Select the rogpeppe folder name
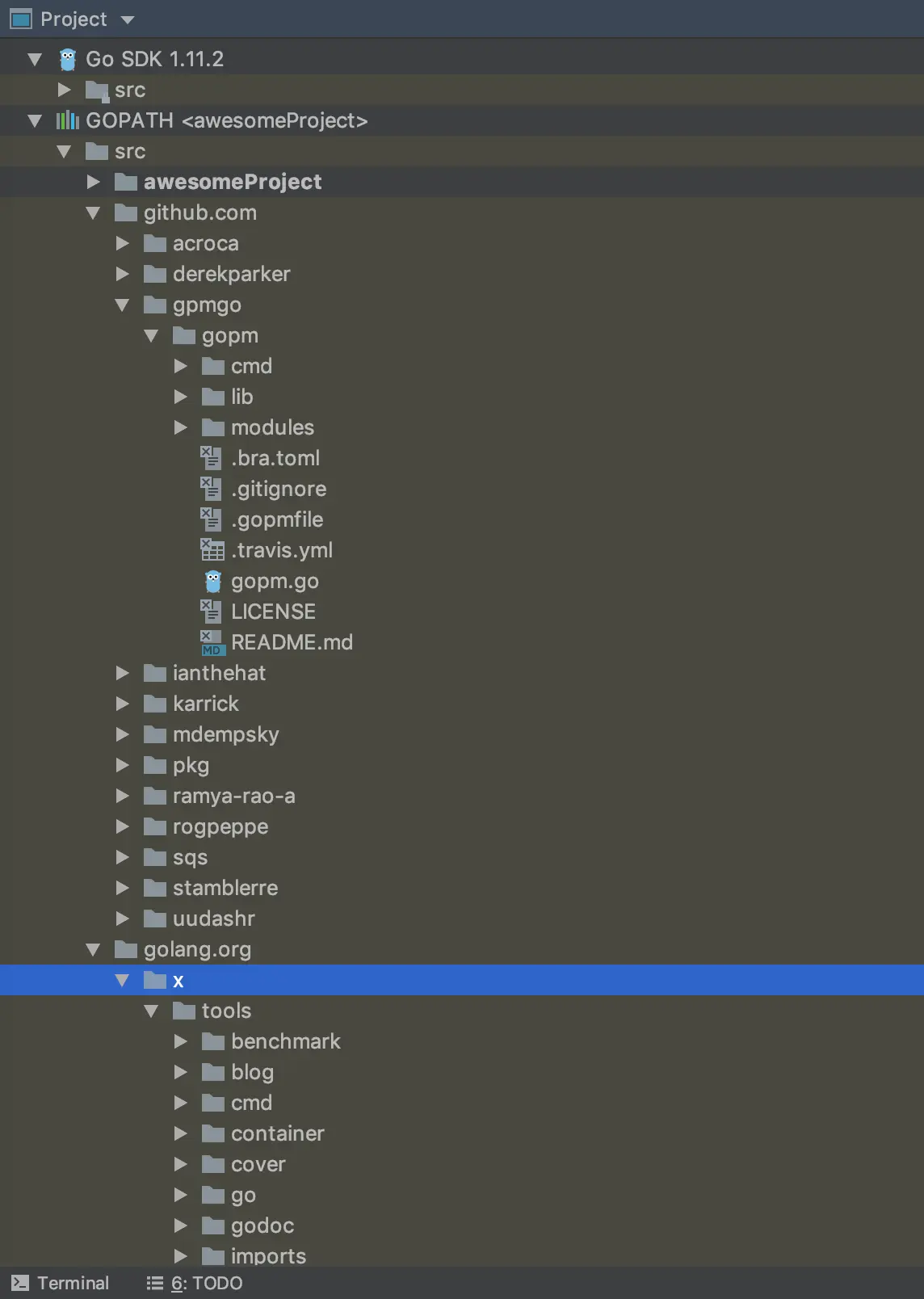This screenshot has width=924, height=1299. pos(220,827)
